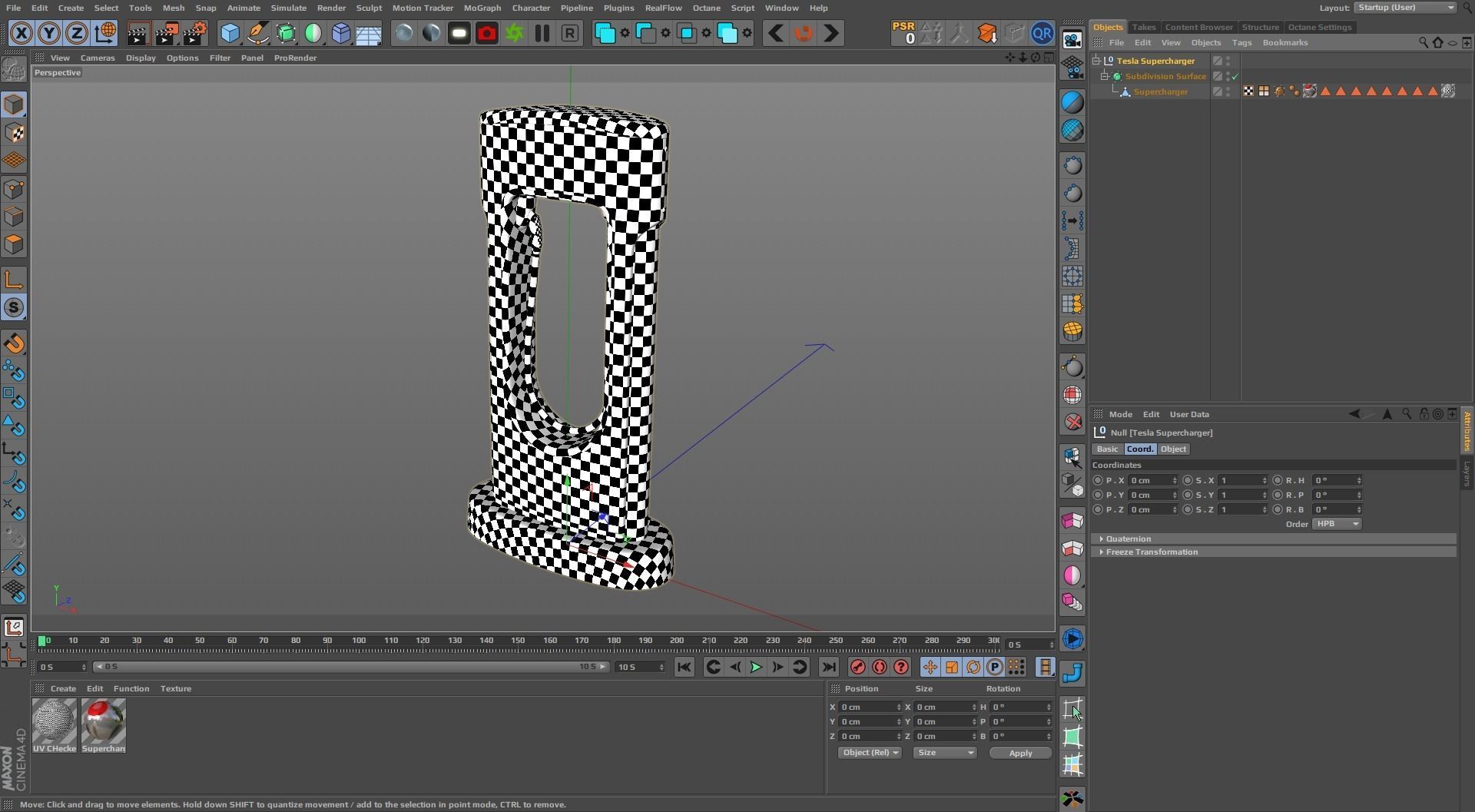Click frame 100 on the timeline ruler
1475x812 pixels.
(x=359, y=641)
